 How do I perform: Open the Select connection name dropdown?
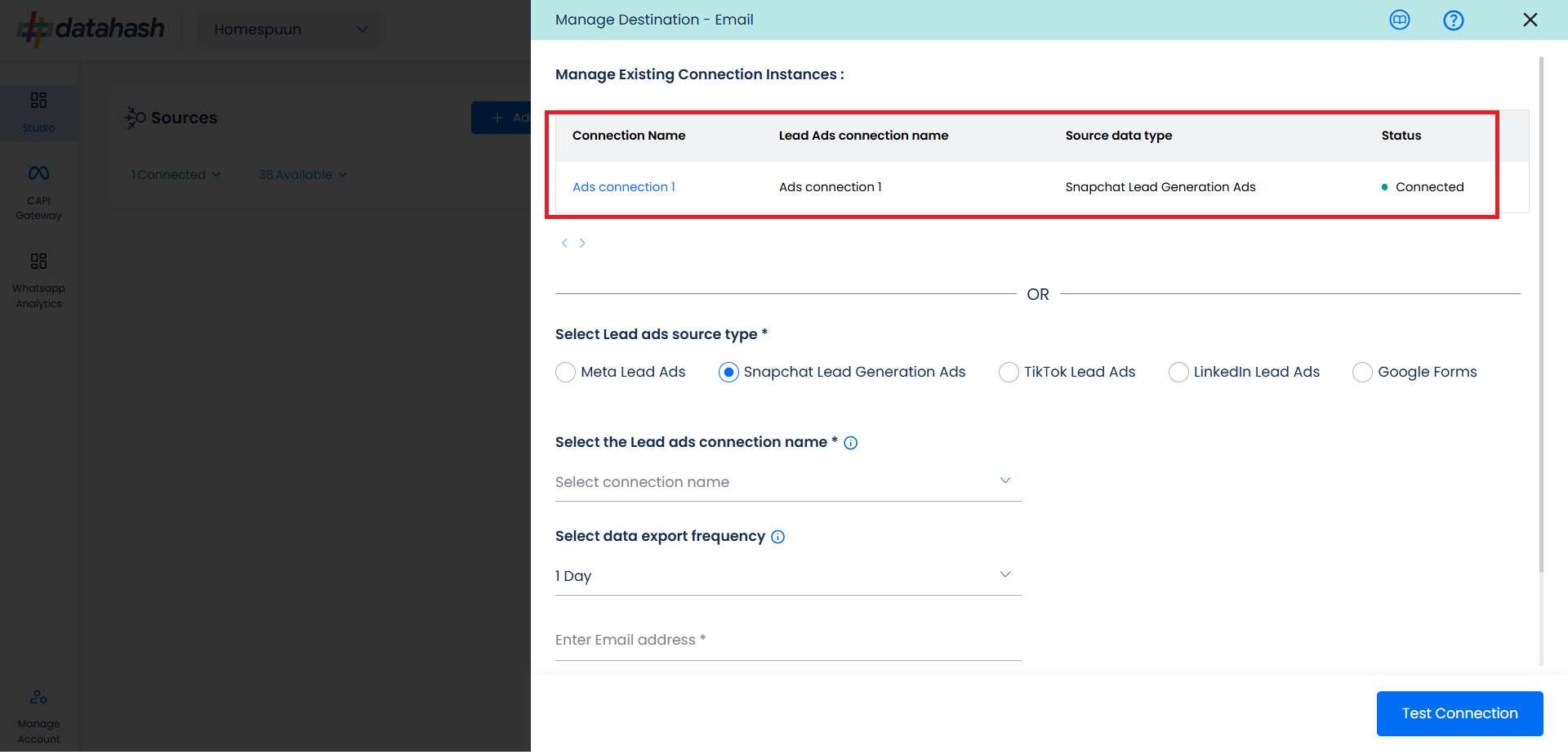pos(788,482)
